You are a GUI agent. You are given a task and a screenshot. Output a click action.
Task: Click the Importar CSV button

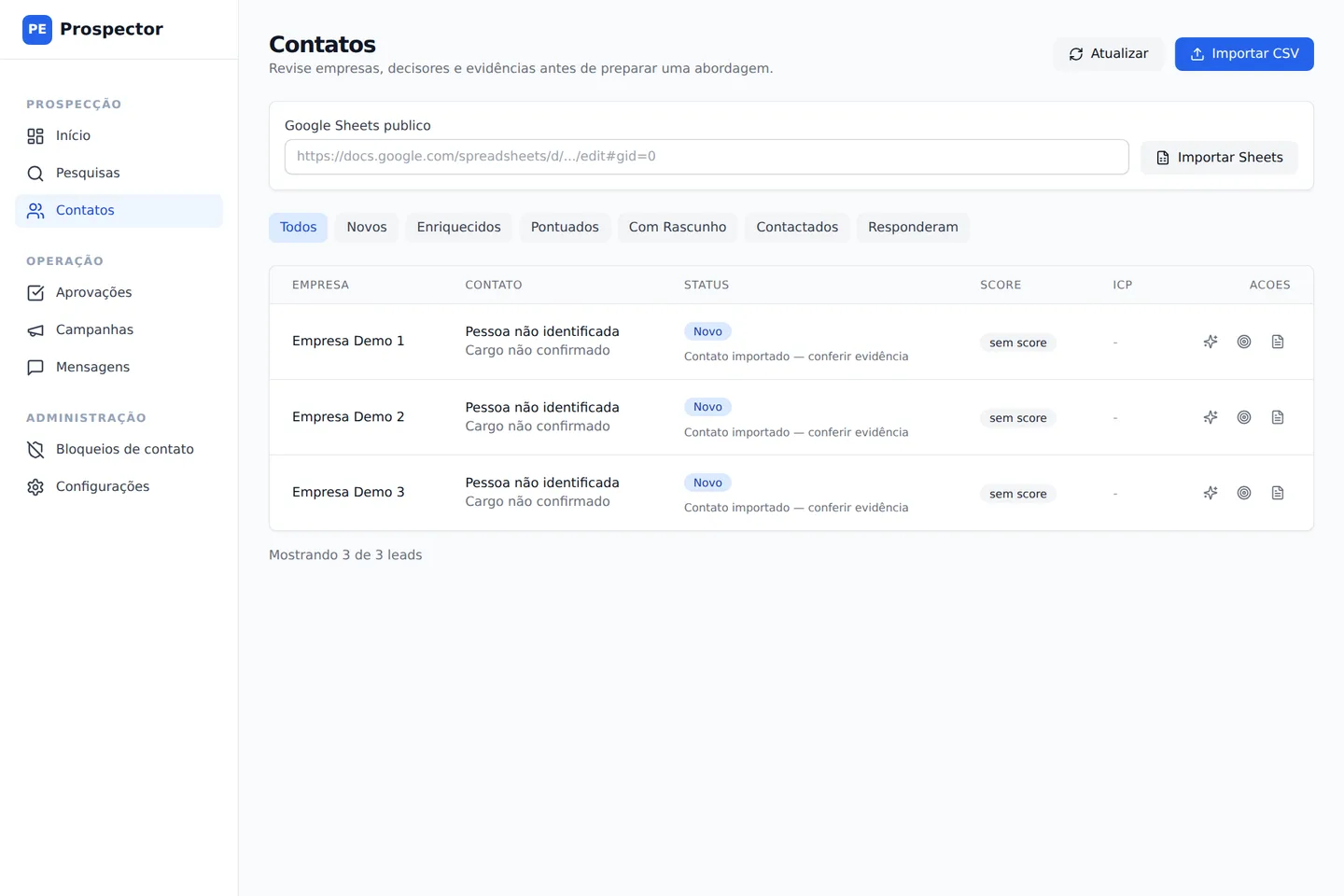(1244, 54)
